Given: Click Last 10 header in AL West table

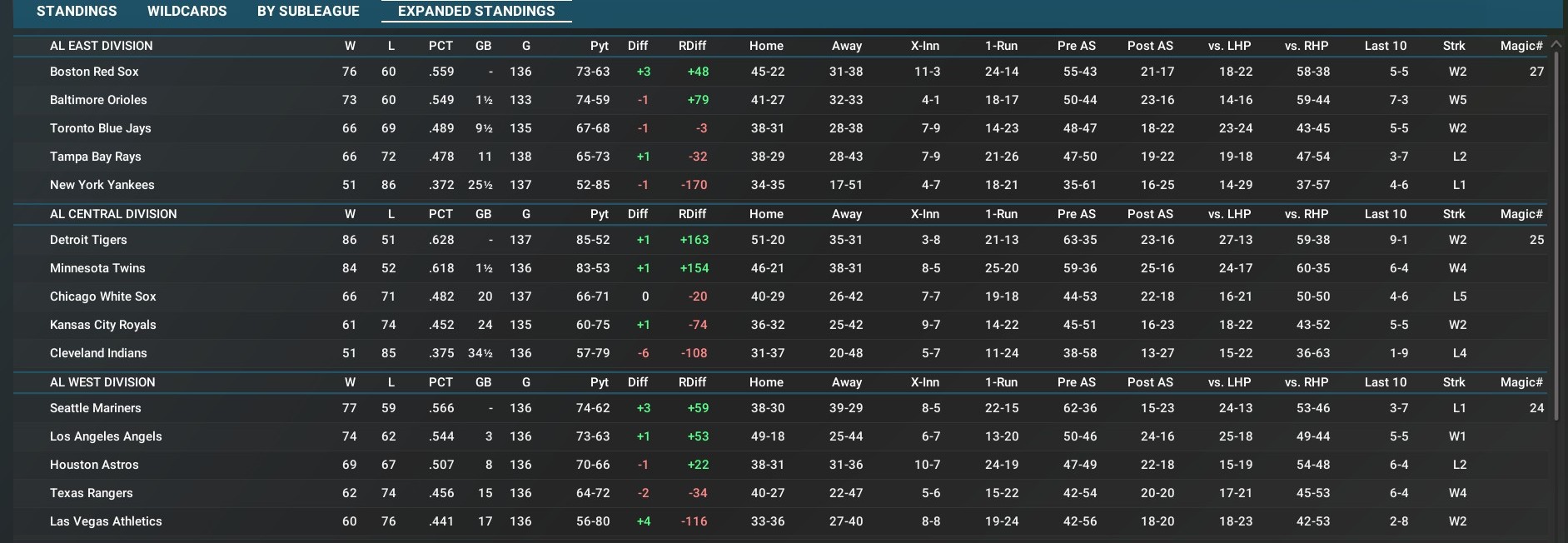Looking at the screenshot, I should pos(1385,382).
